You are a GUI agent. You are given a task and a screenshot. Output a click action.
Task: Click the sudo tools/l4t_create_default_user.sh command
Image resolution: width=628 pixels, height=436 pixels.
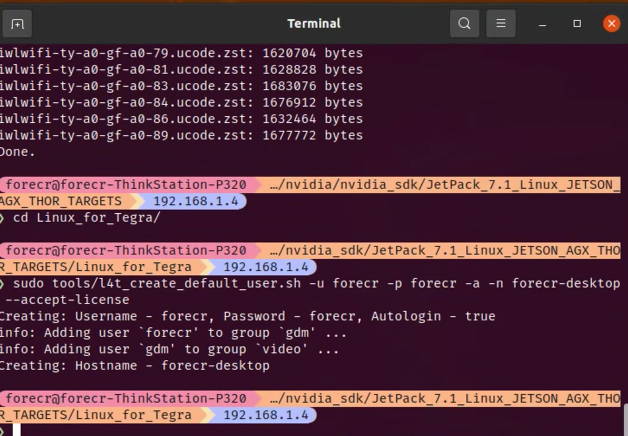[316, 283]
